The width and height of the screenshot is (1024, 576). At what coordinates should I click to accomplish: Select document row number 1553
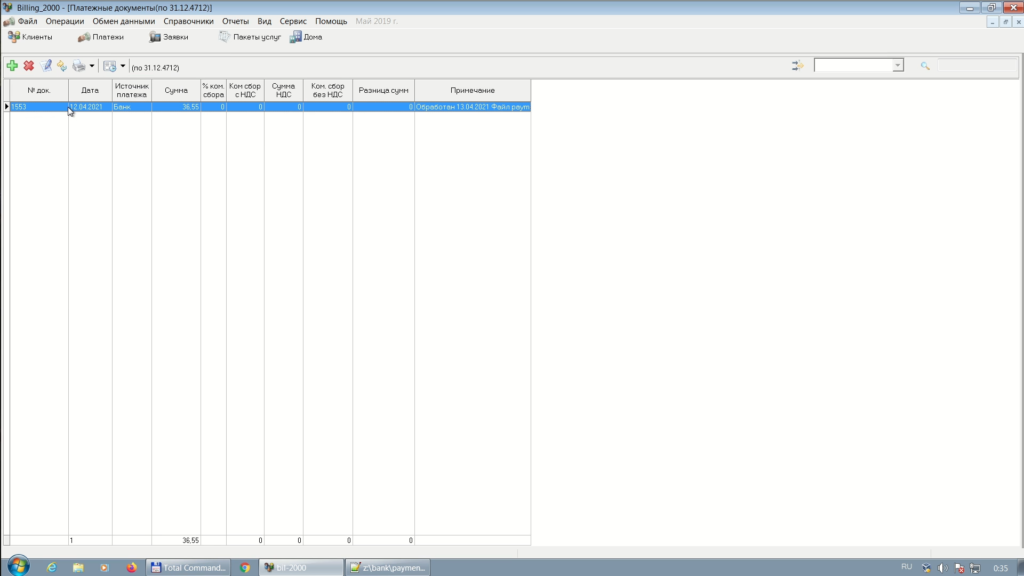pyautogui.click(x=38, y=106)
